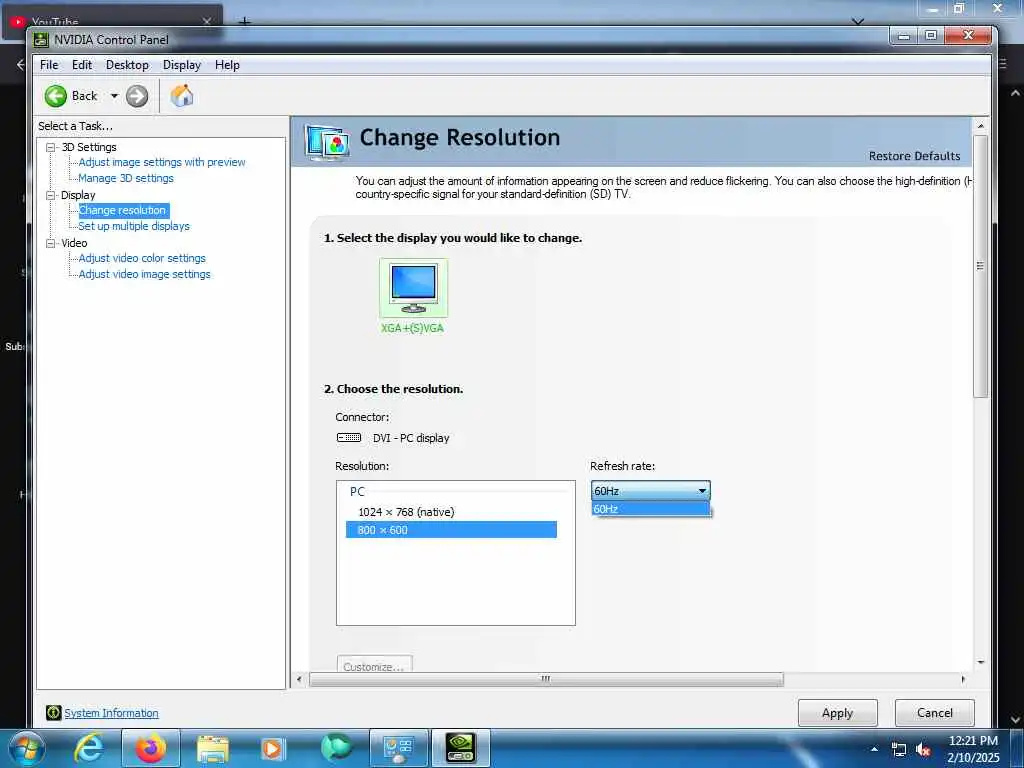Open the Desktop menu
1024x768 pixels.
tap(127, 65)
